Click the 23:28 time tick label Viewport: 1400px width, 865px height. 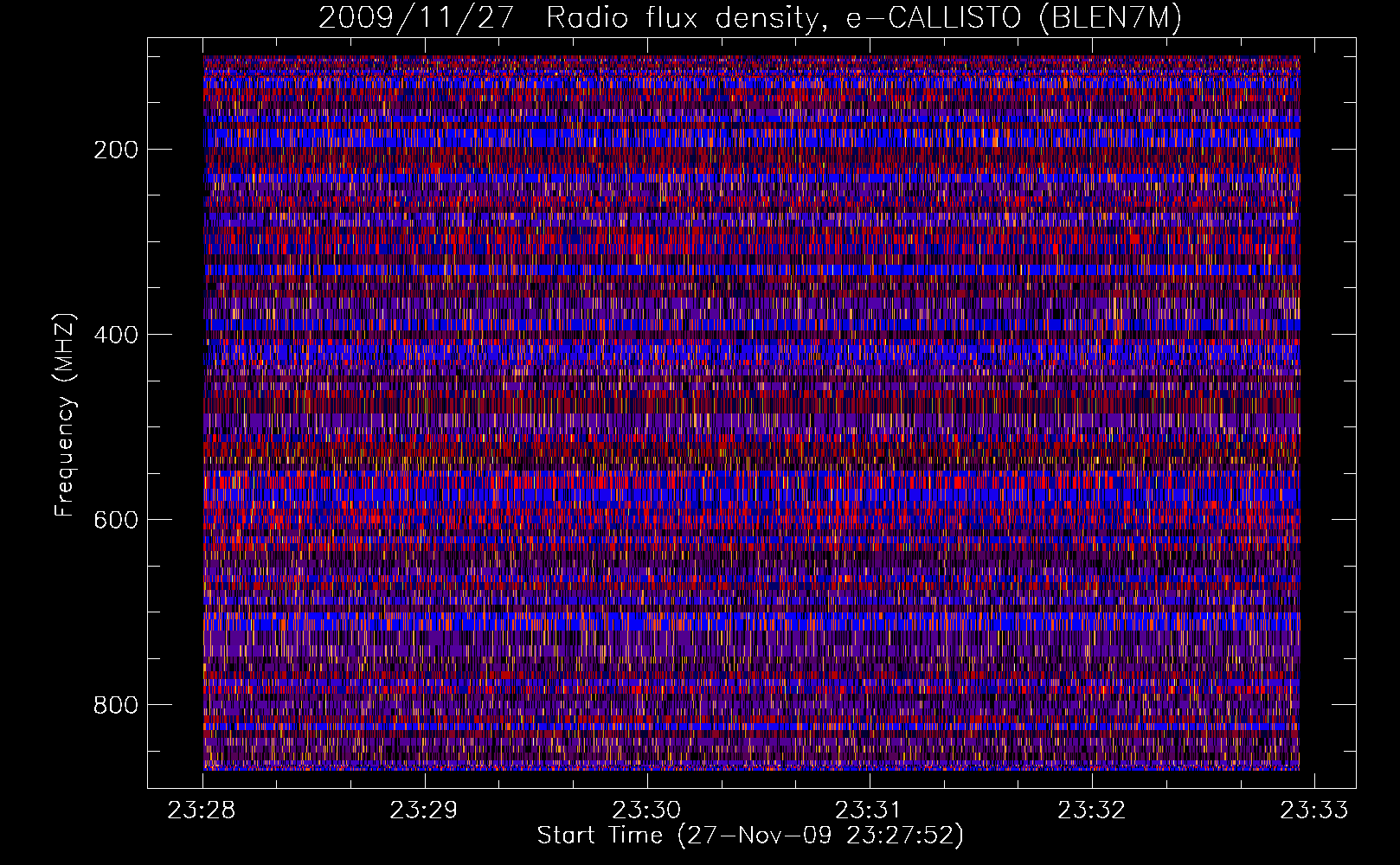click(x=202, y=810)
